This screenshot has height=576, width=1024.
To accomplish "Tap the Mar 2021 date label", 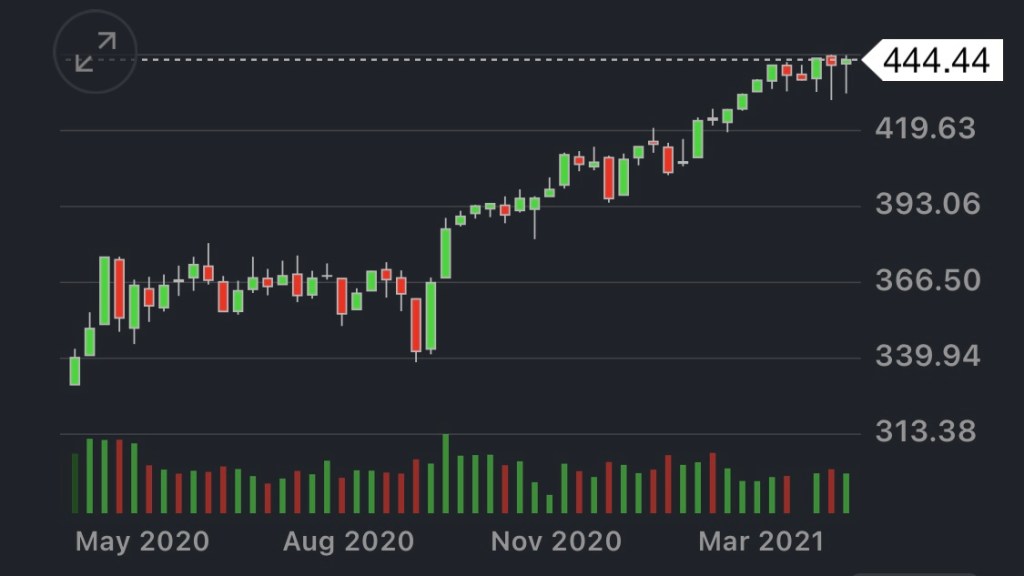I will (x=760, y=542).
